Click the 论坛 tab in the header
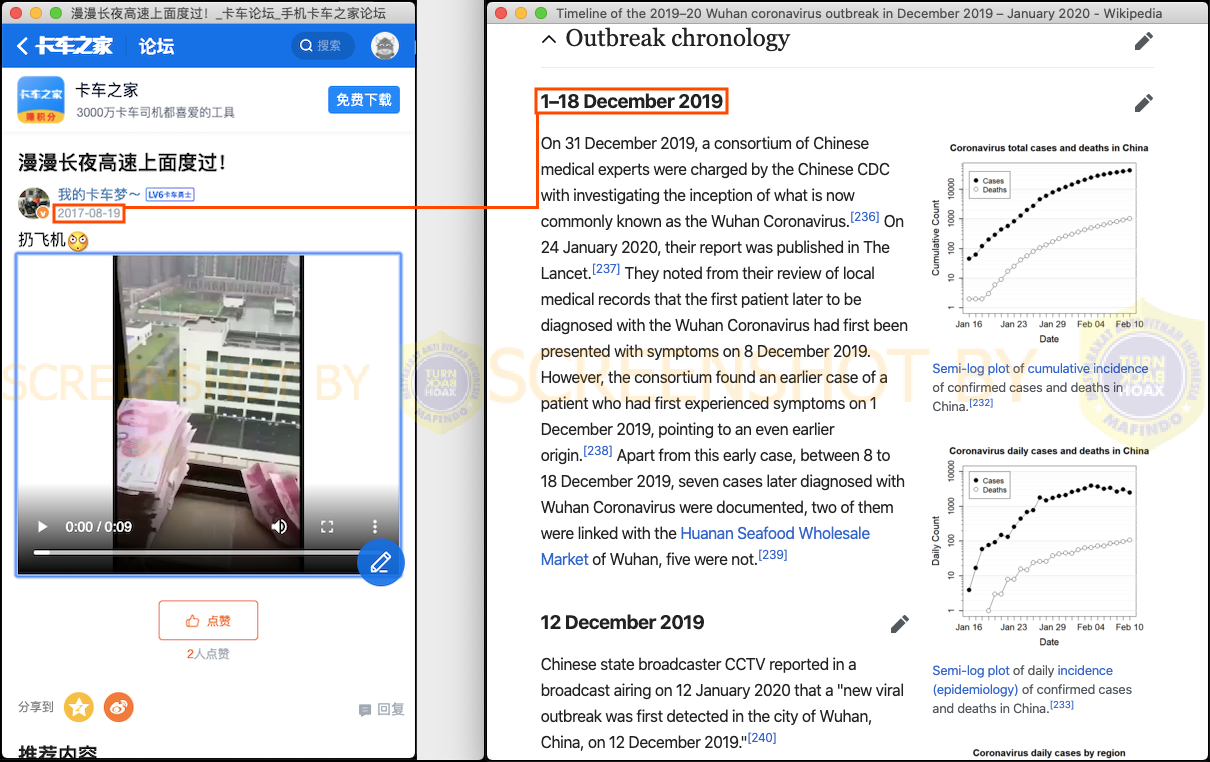The height and width of the screenshot is (762, 1210). click(x=156, y=46)
